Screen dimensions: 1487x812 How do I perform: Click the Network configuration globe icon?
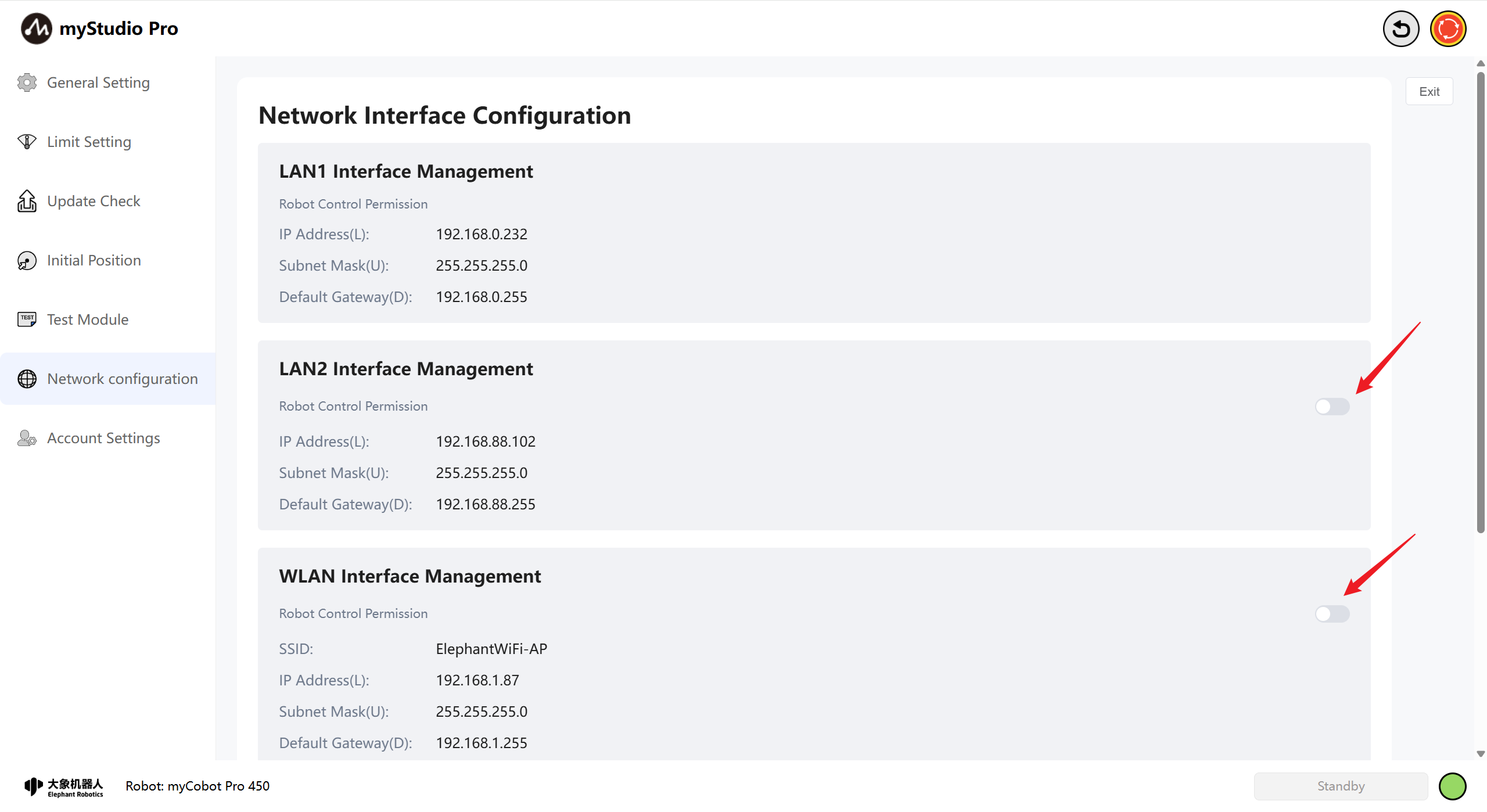pyautogui.click(x=27, y=379)
